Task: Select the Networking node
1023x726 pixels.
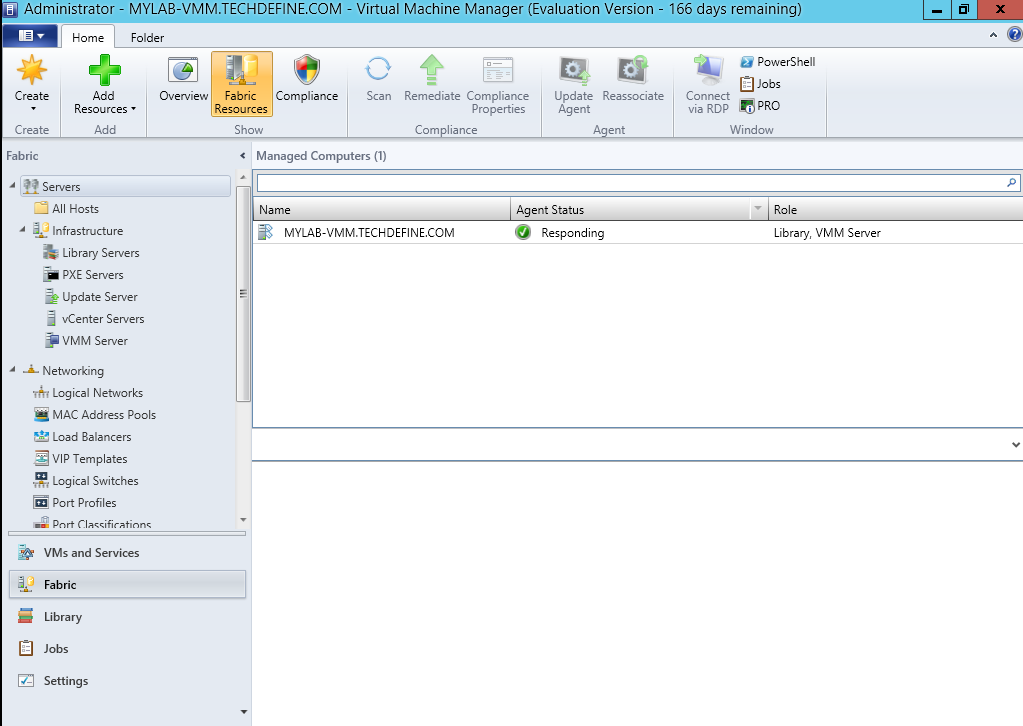Action: click(63, 371)
